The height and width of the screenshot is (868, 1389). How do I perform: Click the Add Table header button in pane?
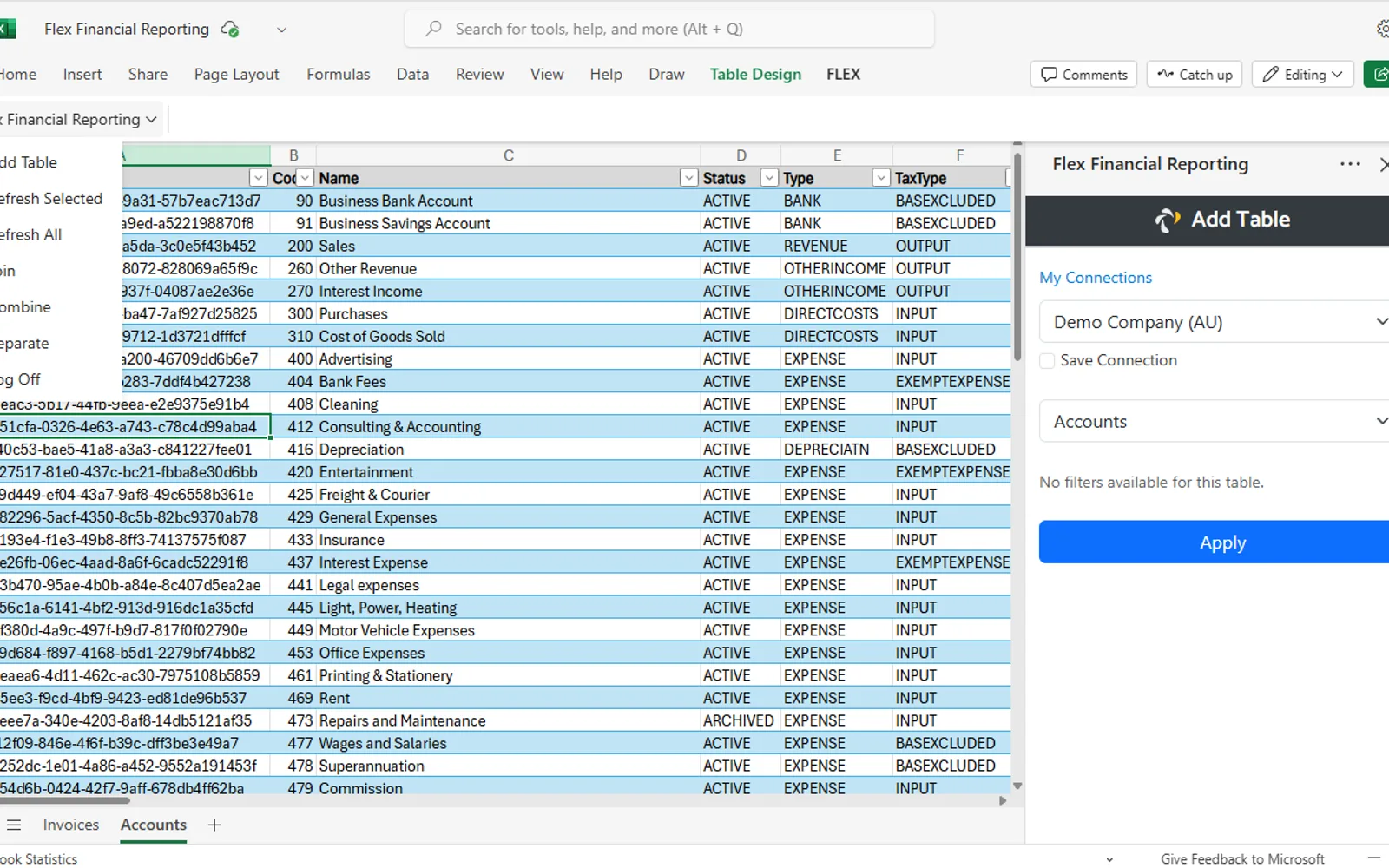(1222, 220)
